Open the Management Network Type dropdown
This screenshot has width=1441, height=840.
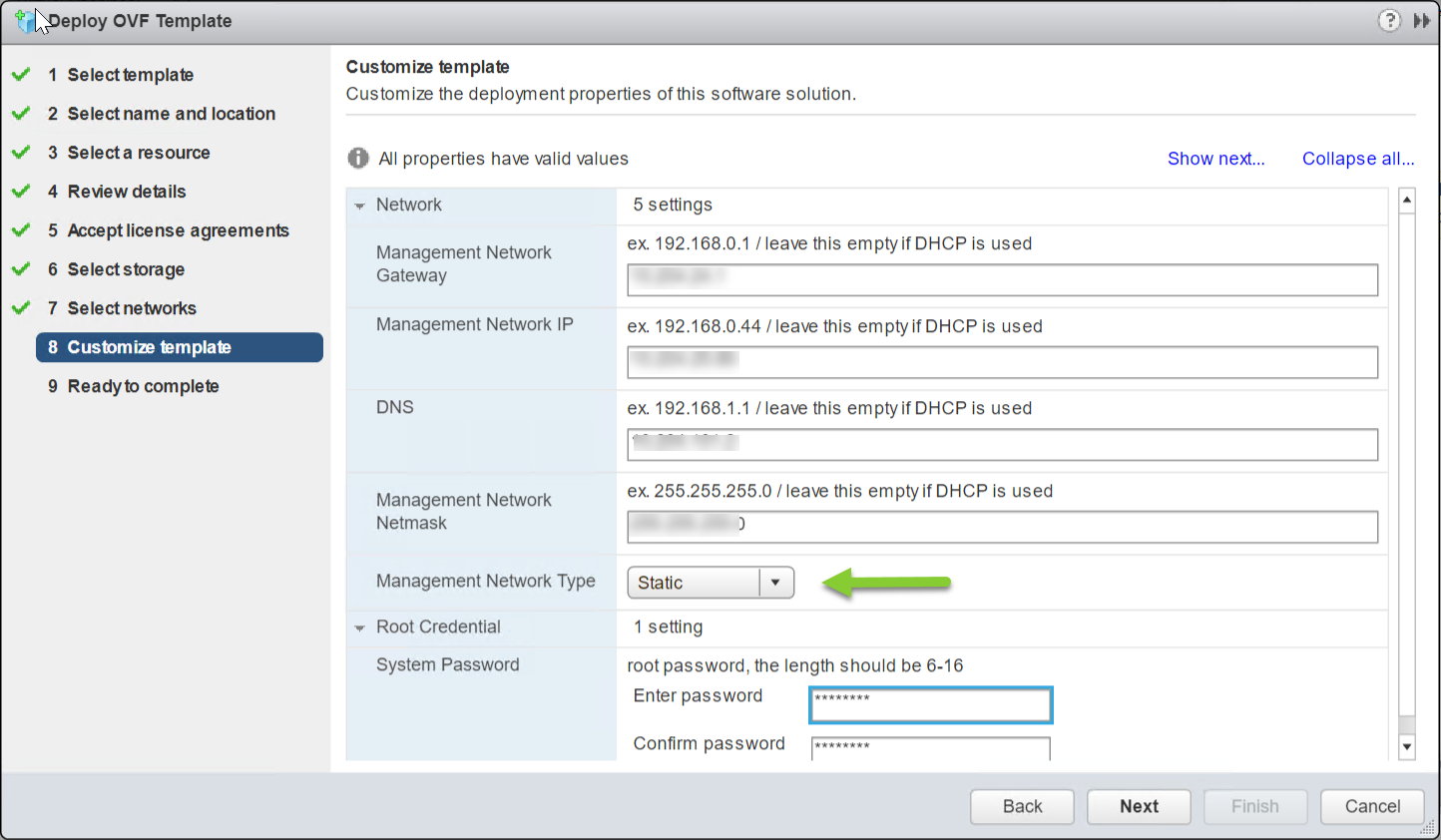pos(777,582)
